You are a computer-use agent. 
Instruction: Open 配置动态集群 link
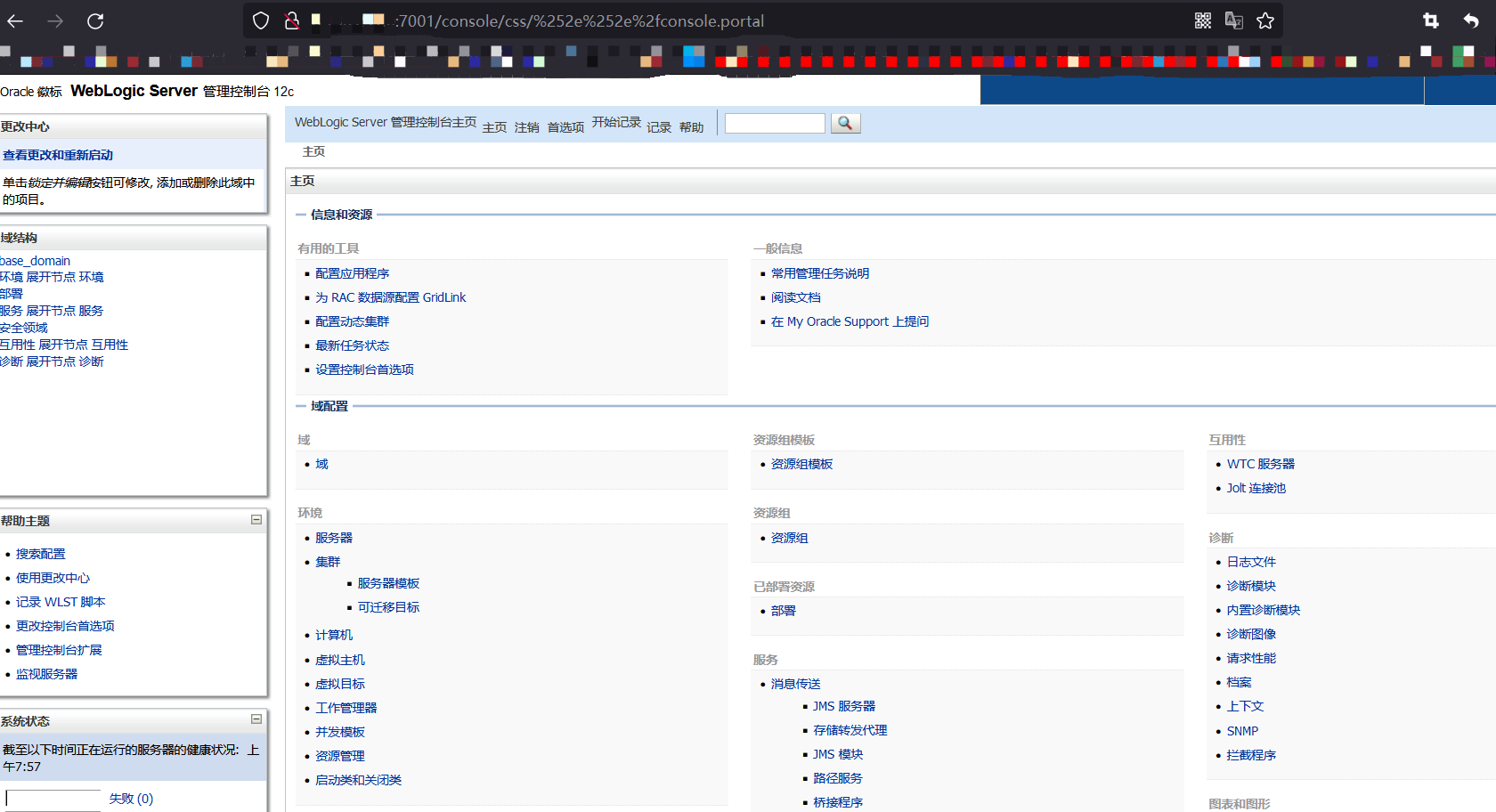point(352,321)
